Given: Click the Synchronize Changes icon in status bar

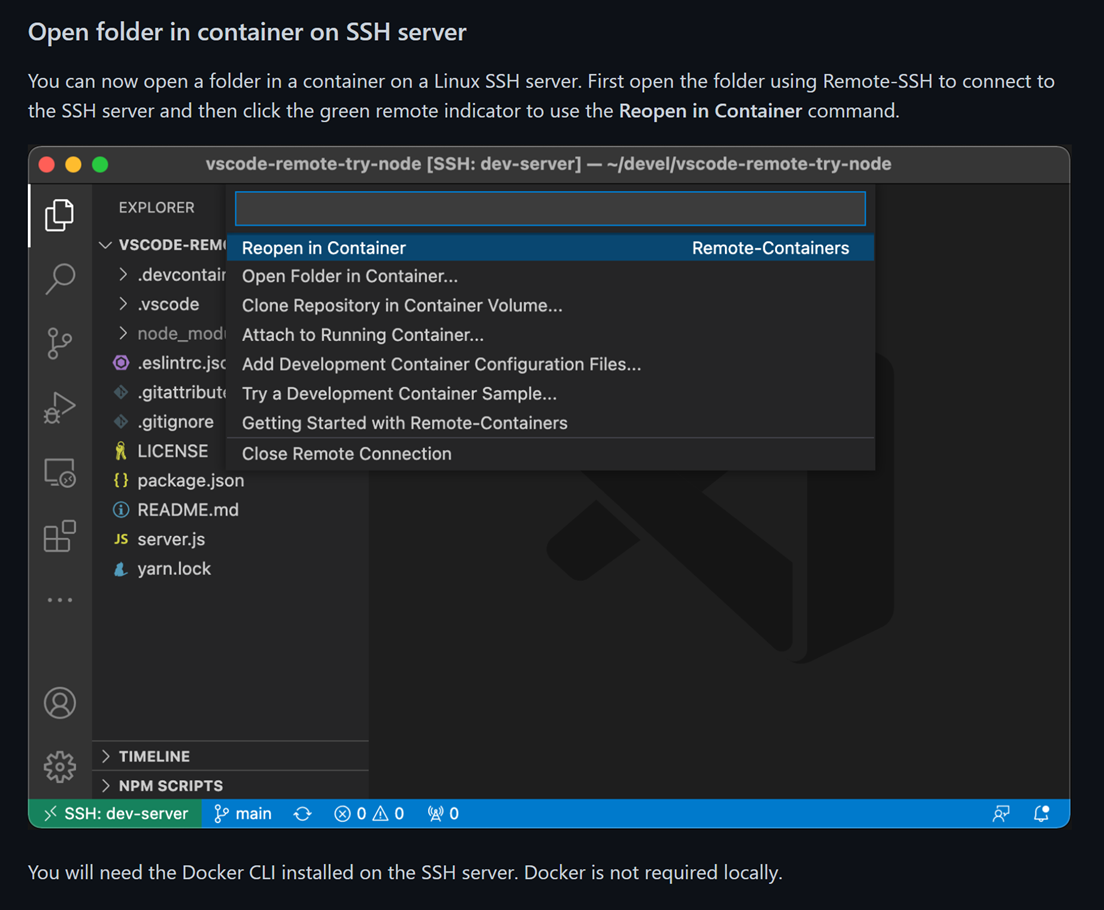Looking at the screenshot, I should (x=303, y=814).
